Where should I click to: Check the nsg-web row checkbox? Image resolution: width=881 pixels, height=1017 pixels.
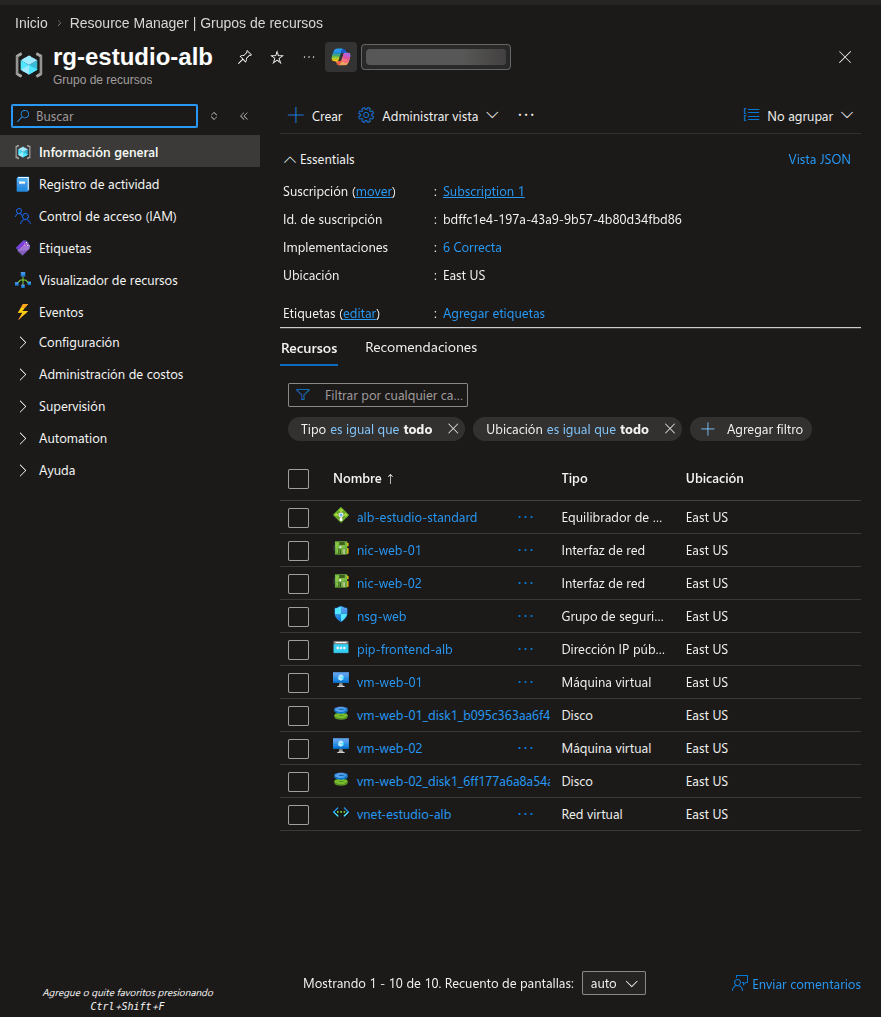click(298, 616)
